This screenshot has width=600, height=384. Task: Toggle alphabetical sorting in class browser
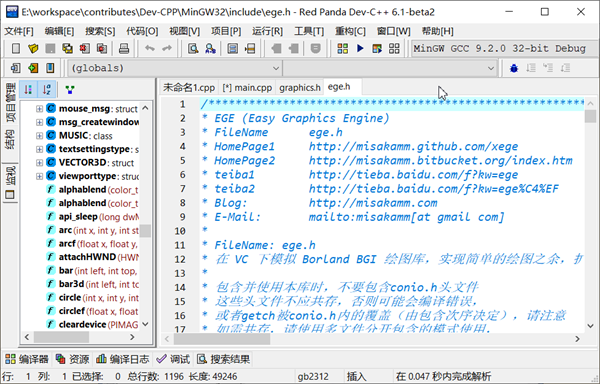[47, 89]
